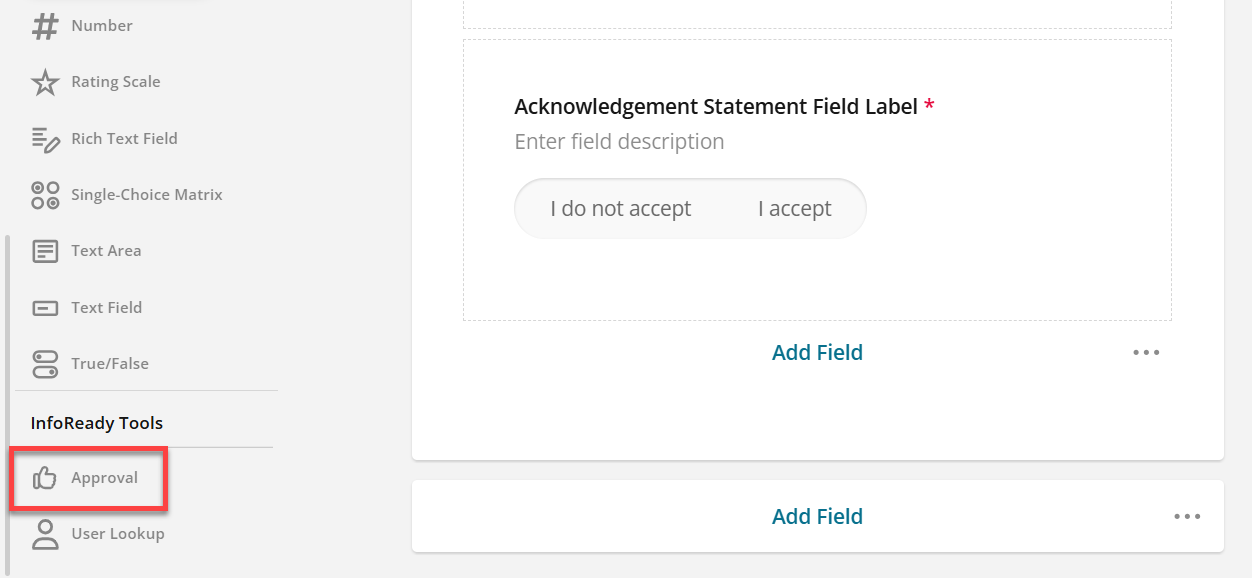Add a Rating Scale field

point(116,82)
